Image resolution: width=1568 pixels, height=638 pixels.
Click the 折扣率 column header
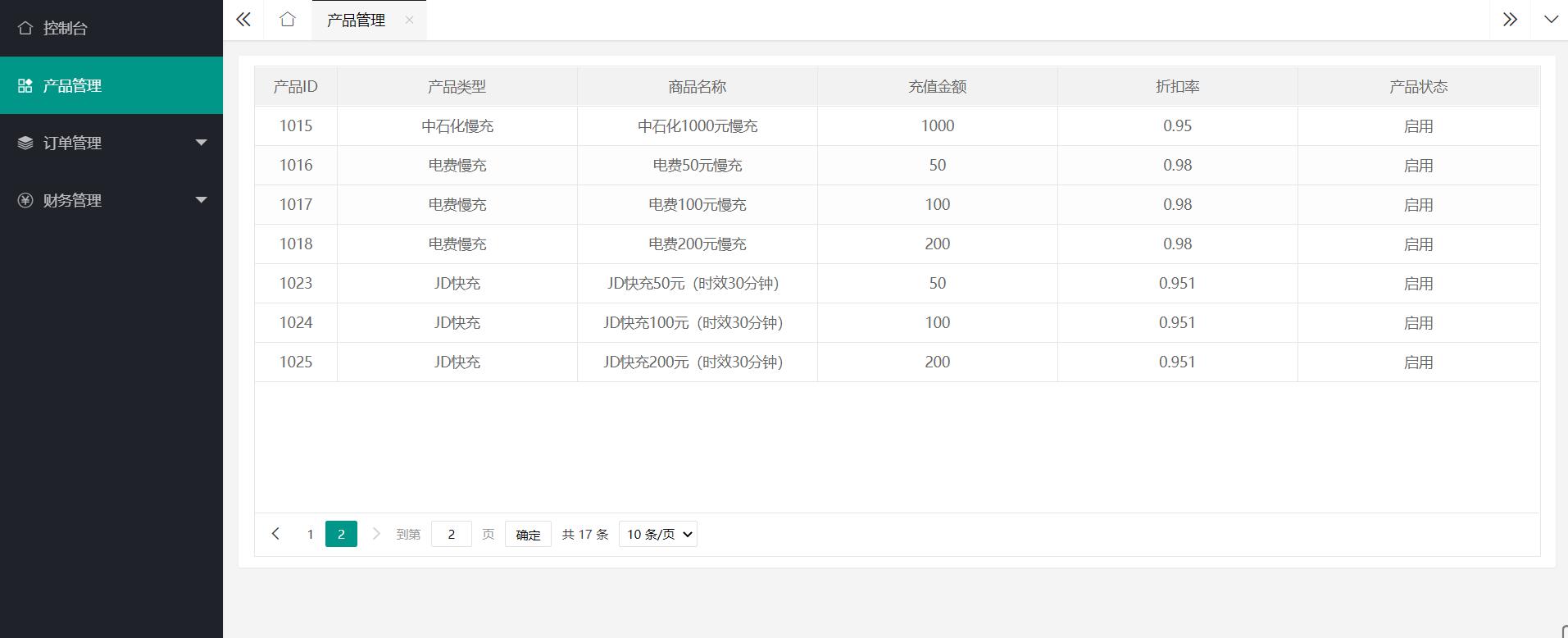point(1178,86)
